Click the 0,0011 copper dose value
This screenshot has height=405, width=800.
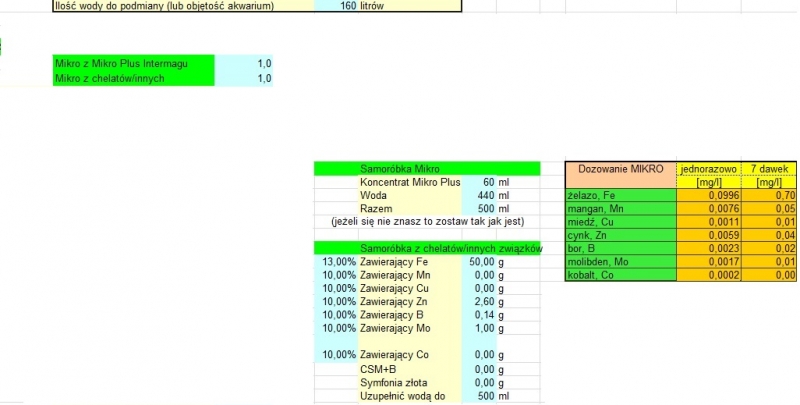pos(709,221)
